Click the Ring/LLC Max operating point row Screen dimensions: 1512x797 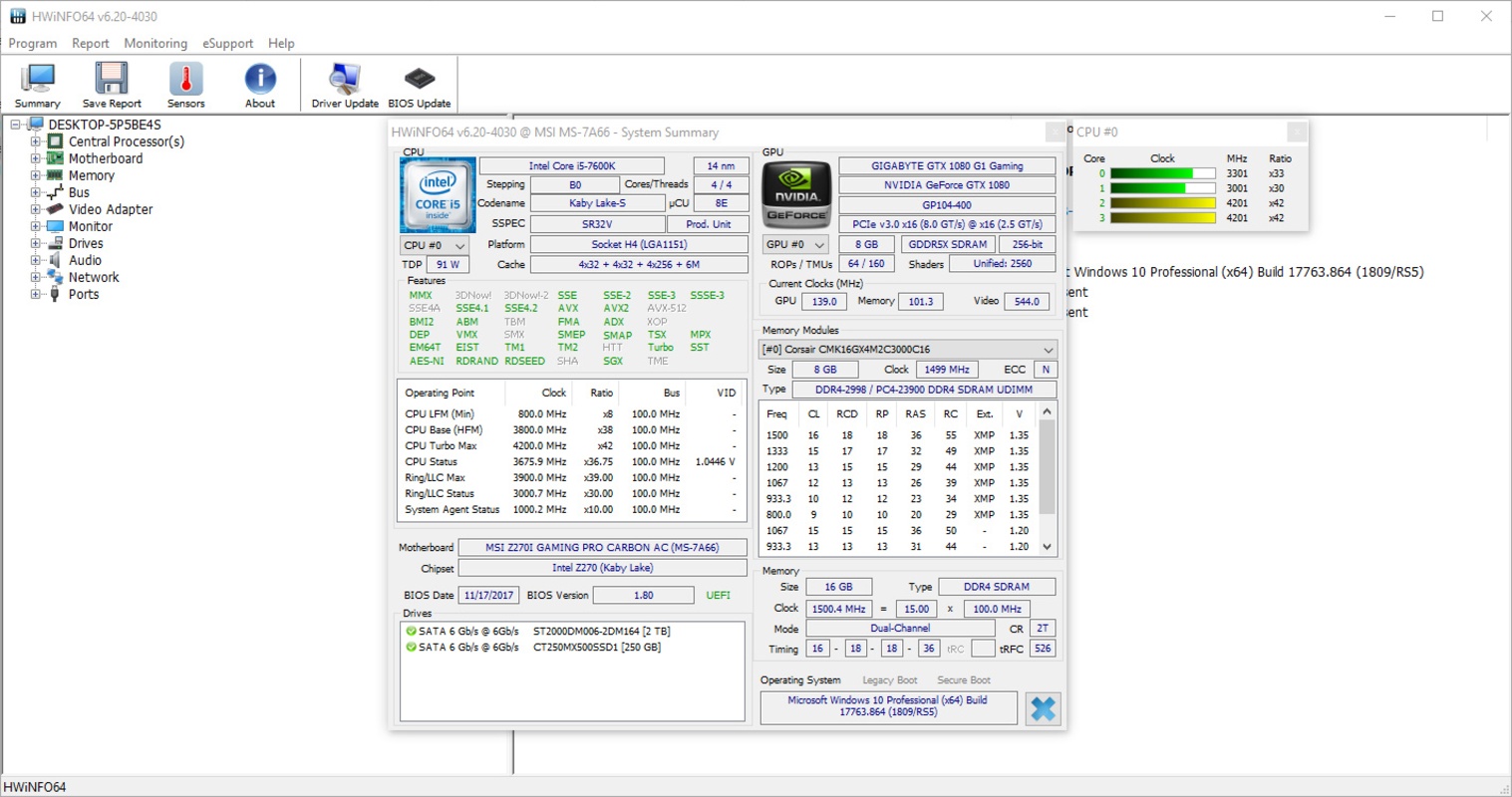tap(571, 477)
